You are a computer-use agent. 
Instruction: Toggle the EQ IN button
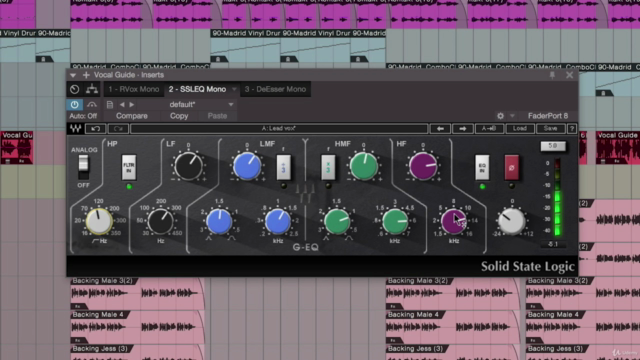point(482,167)
